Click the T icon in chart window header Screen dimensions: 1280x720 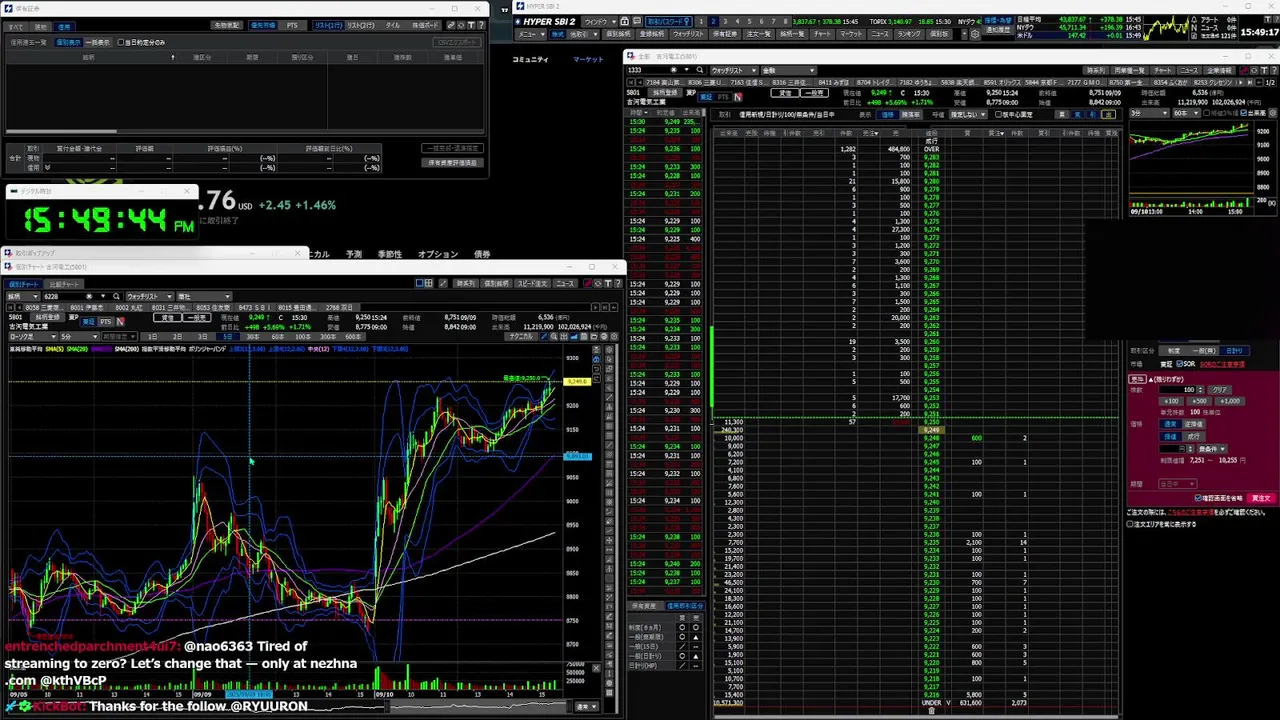[608, 283]
